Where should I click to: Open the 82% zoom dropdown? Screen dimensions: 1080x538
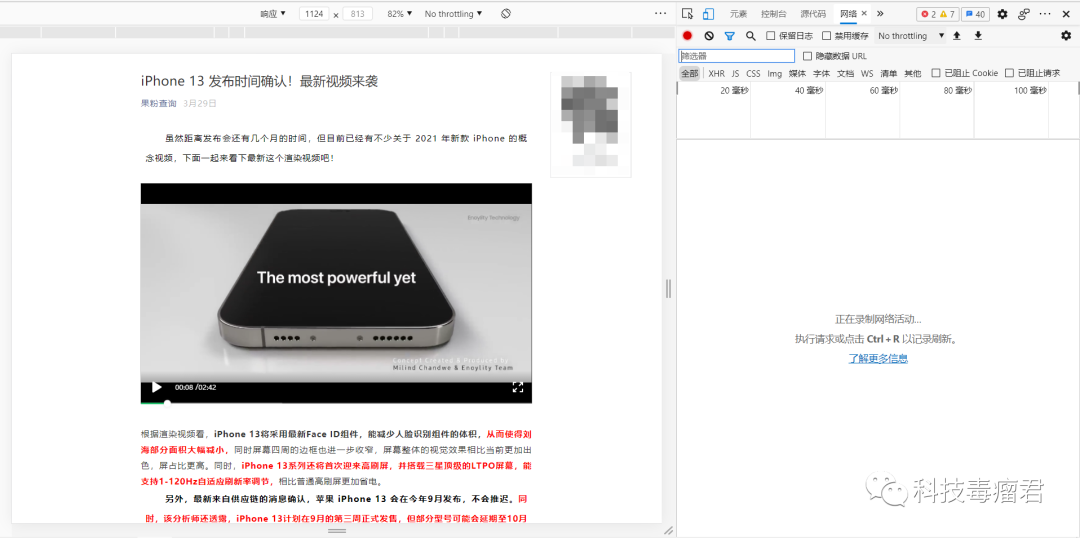(x=400, y=14)
